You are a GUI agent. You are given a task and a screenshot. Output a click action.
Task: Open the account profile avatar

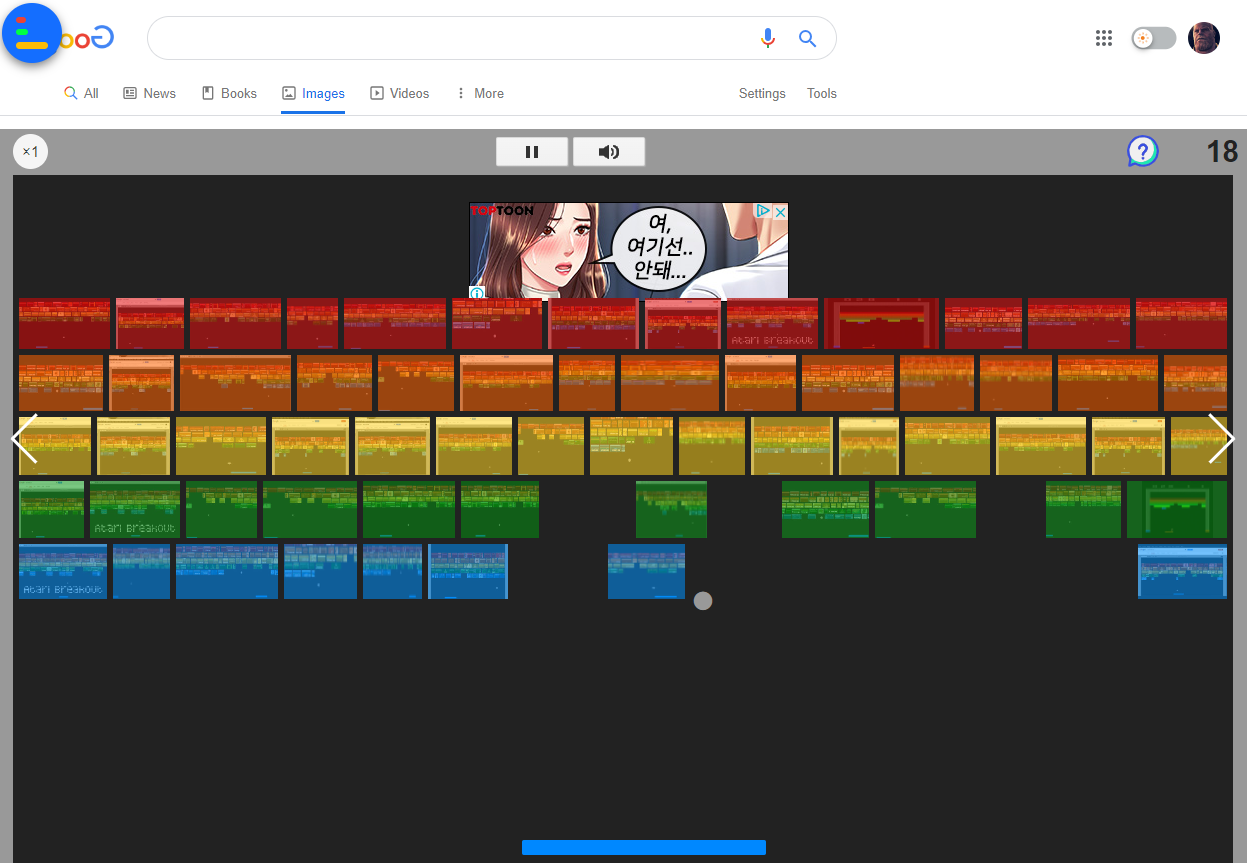(1204, 38)
